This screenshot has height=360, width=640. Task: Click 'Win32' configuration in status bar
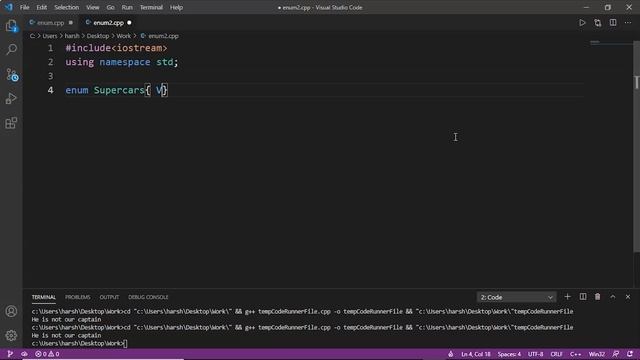(597, 354)
